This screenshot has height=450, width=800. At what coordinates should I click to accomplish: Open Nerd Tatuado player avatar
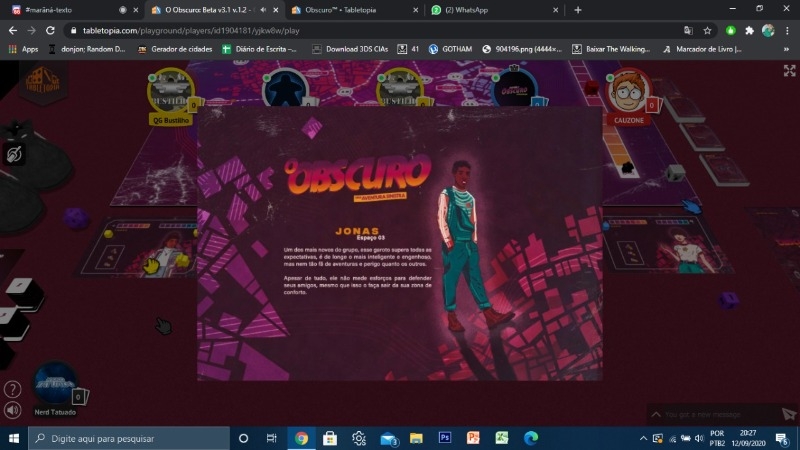pyautogui.click(x=55, y=384)
